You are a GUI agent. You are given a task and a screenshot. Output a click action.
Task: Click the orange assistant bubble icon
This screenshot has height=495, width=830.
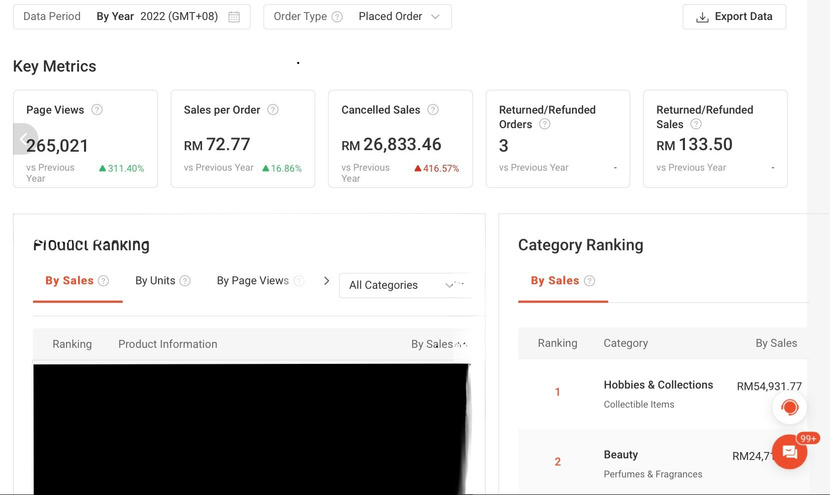click(x=789, y=407)
